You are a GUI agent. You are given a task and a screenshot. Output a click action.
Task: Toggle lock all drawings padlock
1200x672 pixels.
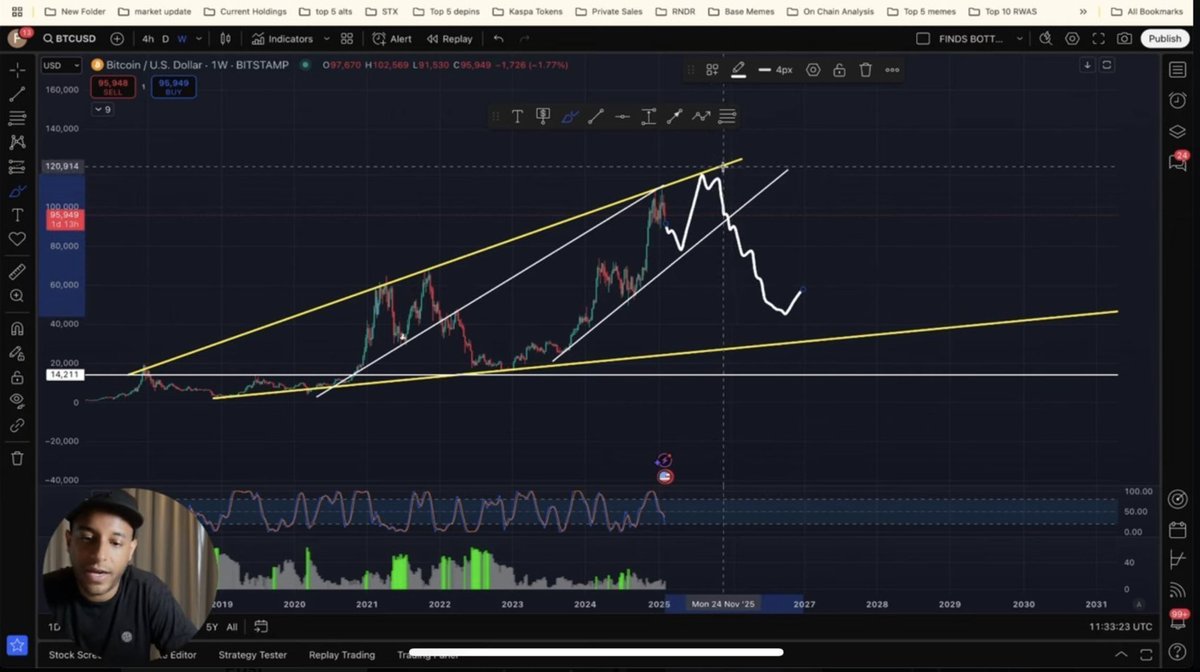[x=17, y=377]
